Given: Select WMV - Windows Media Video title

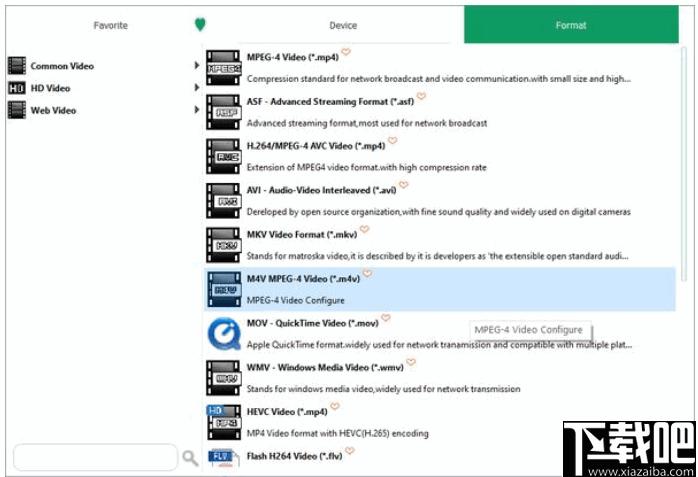Looking at the screenshot, I should tap(325, 368).
